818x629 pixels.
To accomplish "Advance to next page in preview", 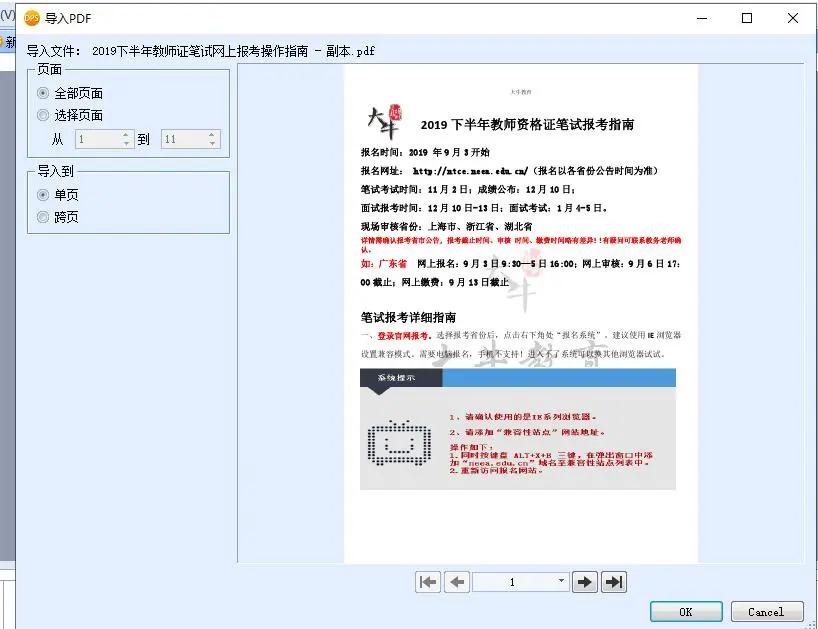I will (x=585, y=582).
